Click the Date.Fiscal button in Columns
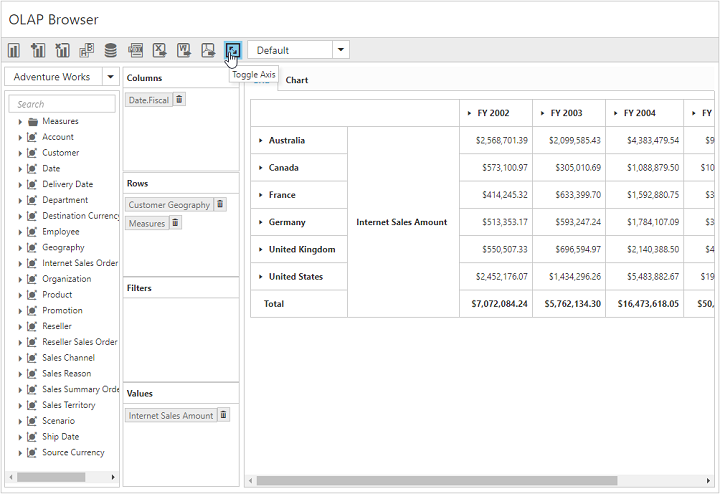Image resolution: width=720 pixels, height=494 pixels. [148, 99]
